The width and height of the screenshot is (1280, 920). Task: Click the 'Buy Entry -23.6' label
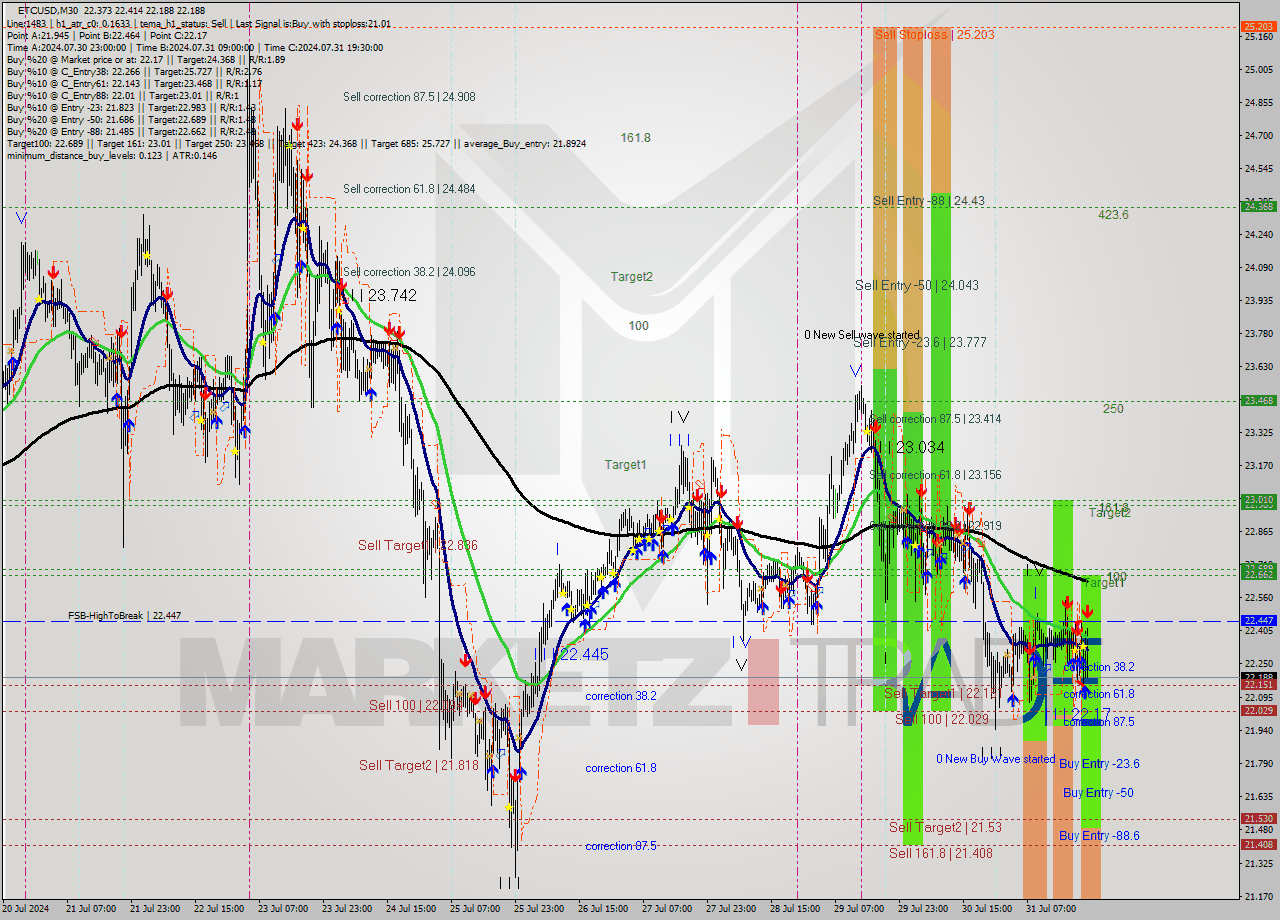click(1099, 764)
